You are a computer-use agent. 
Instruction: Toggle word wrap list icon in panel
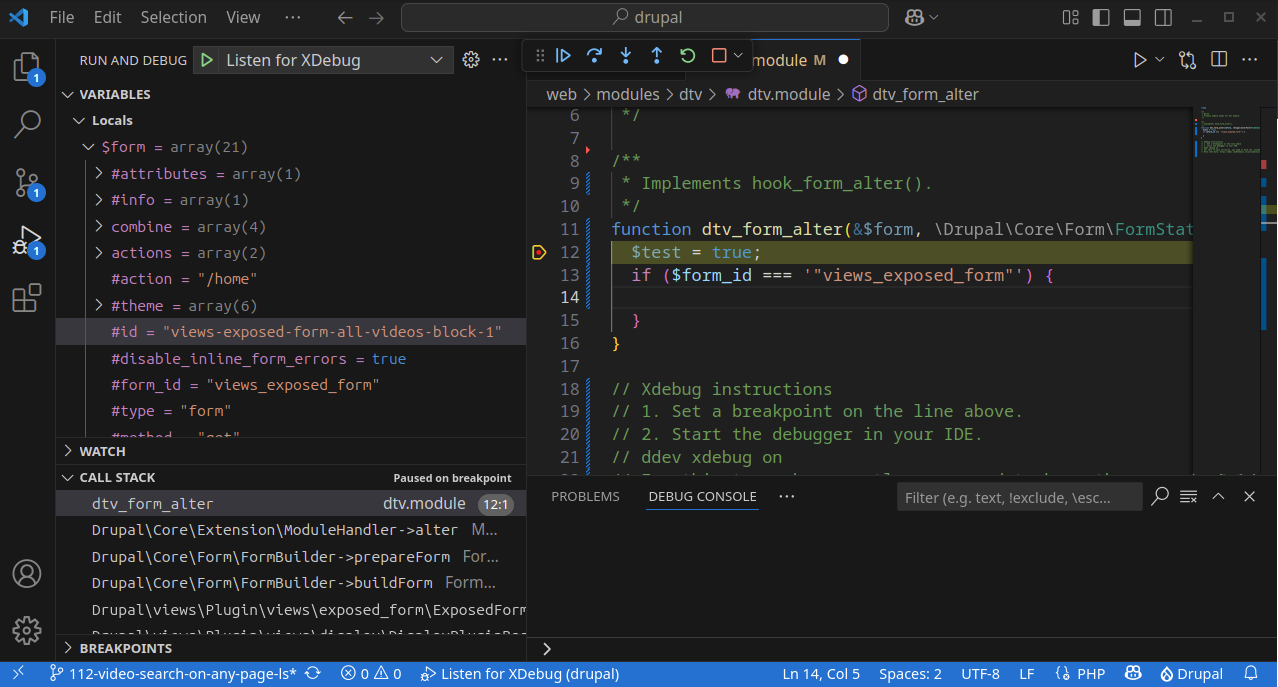[x=1188, y=496]
